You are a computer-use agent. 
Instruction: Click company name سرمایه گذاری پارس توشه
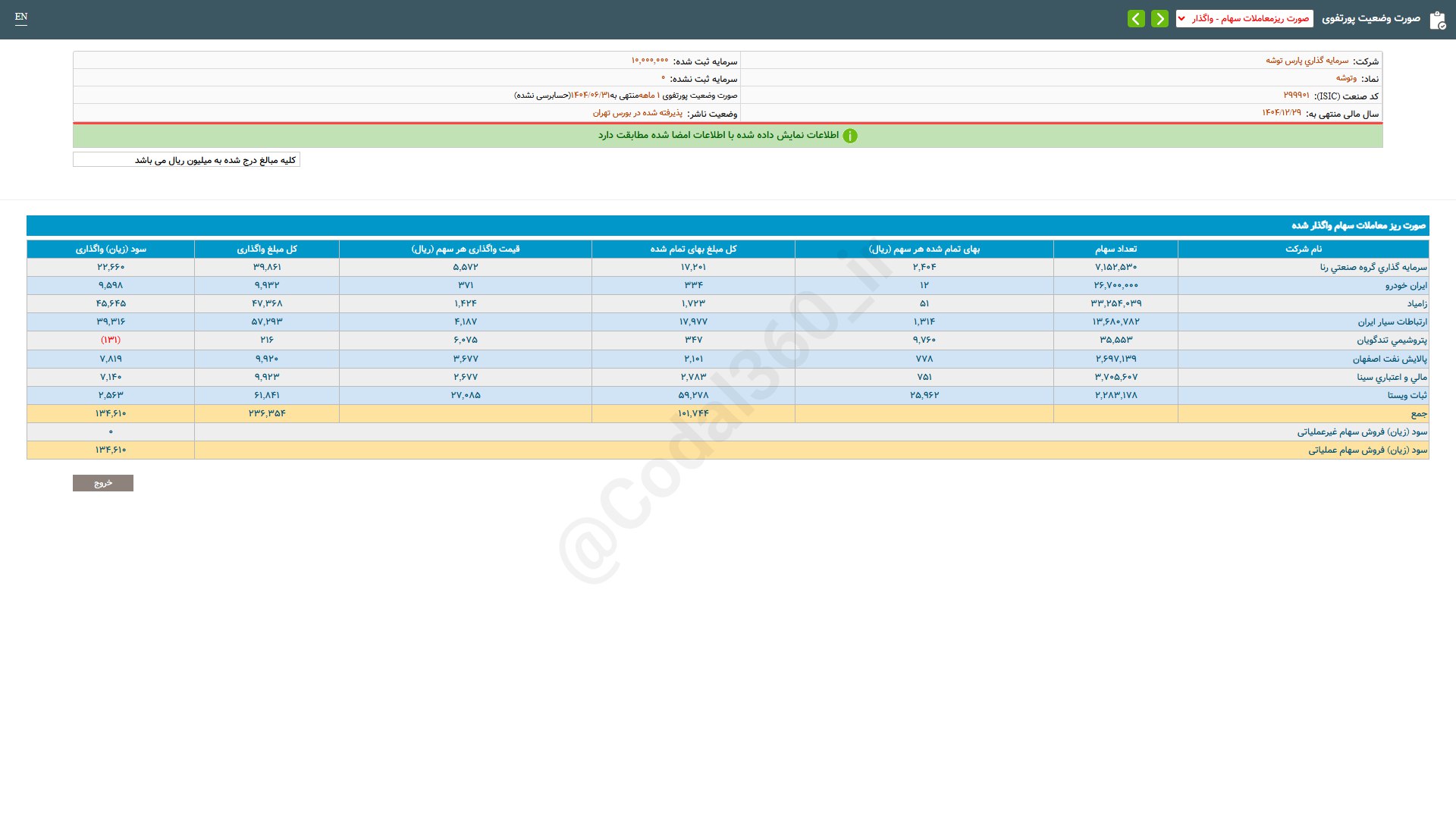1307,61
